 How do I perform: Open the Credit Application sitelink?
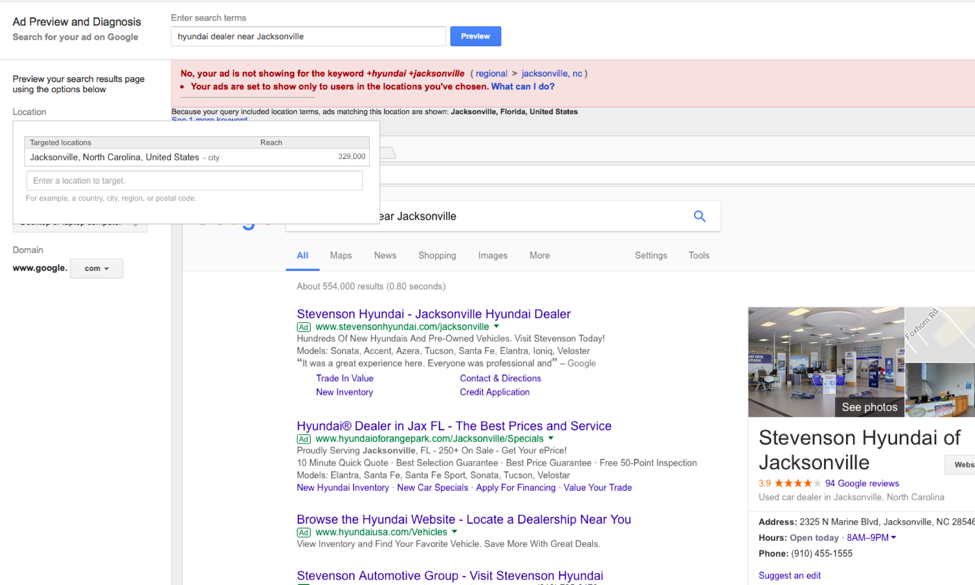pyautogui.click(x=495, y=392)
